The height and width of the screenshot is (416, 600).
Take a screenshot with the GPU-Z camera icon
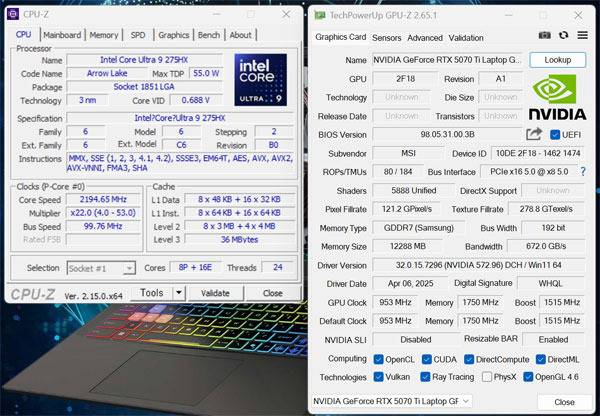(545, 36)
